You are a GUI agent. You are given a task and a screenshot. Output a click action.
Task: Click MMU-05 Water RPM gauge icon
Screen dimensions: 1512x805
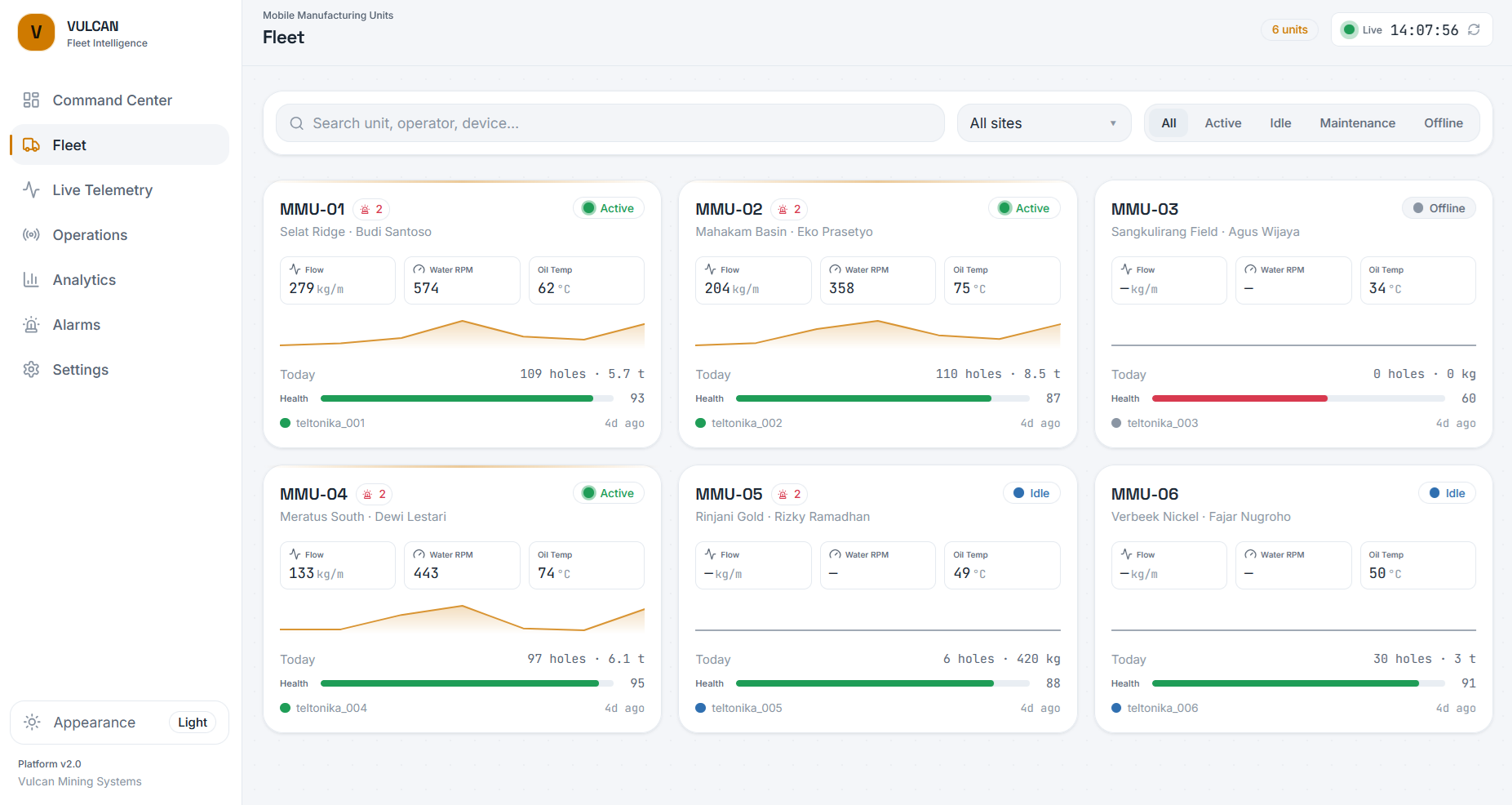[835, 554]
